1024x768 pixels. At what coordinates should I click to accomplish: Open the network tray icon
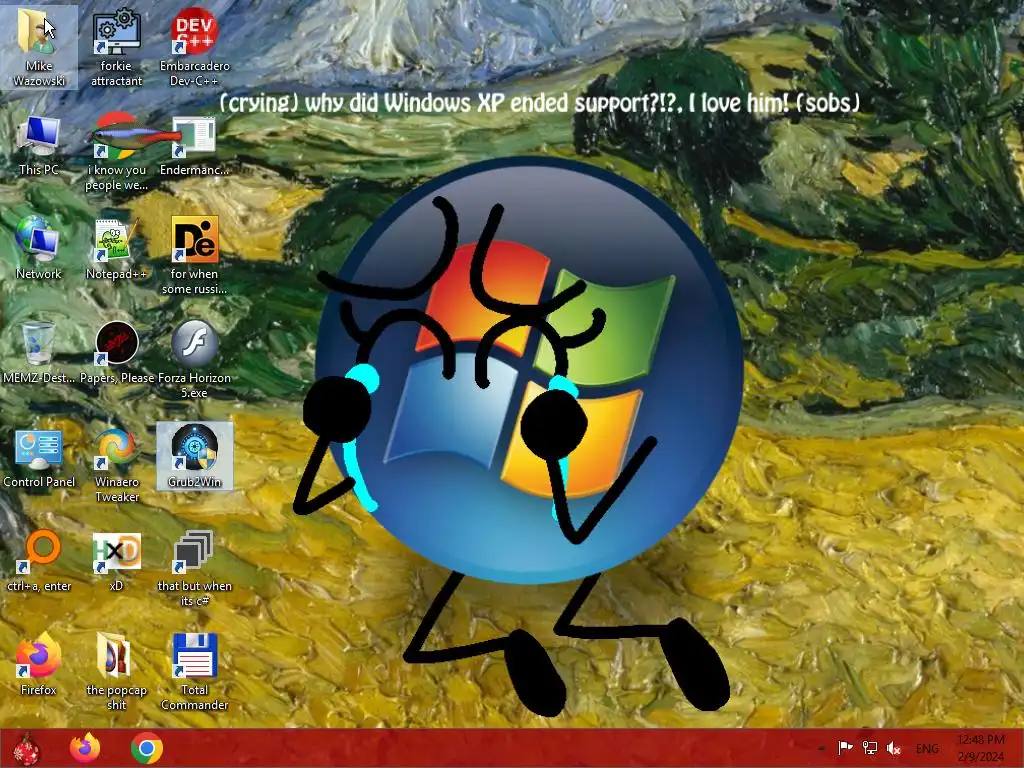point(870,748)
